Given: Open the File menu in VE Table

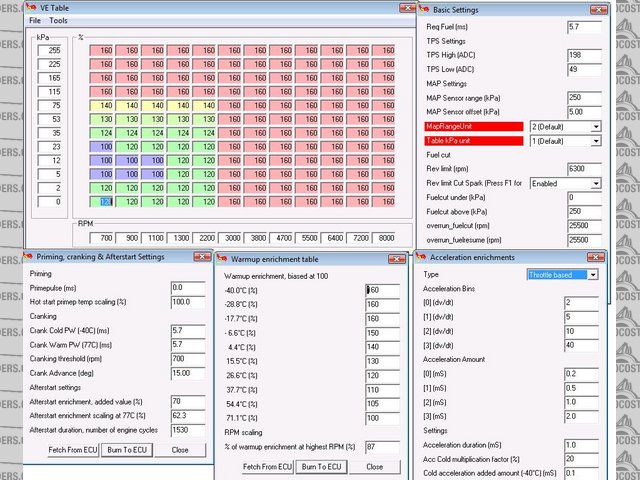Looking at the screenshot, I should 35,20.
